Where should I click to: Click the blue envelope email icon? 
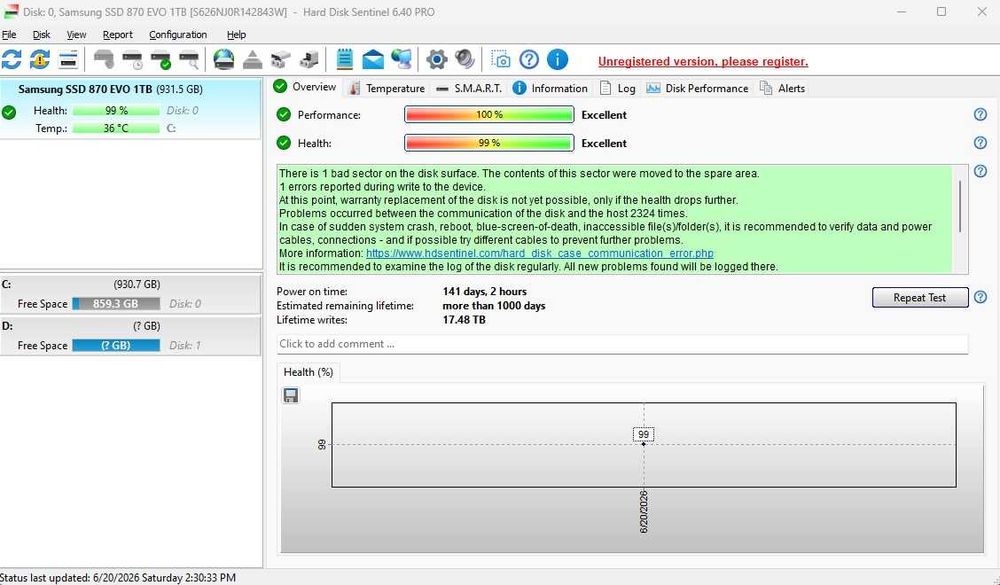[x=373, y=60]
